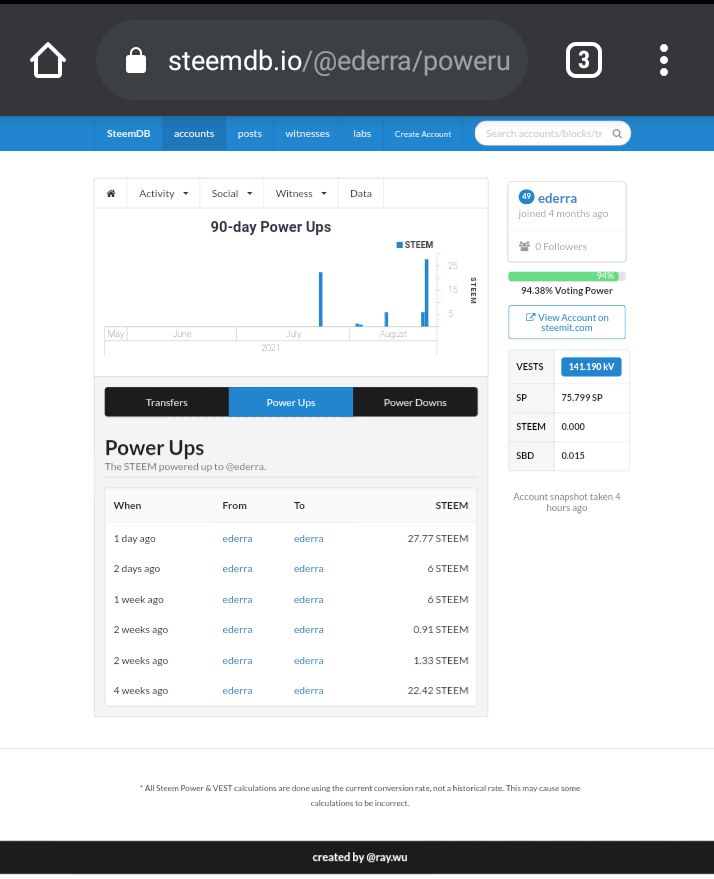The height and width of the screenshot is (879, 714).
Task: Tap the browser home icon
Action: tap(48, 60)
